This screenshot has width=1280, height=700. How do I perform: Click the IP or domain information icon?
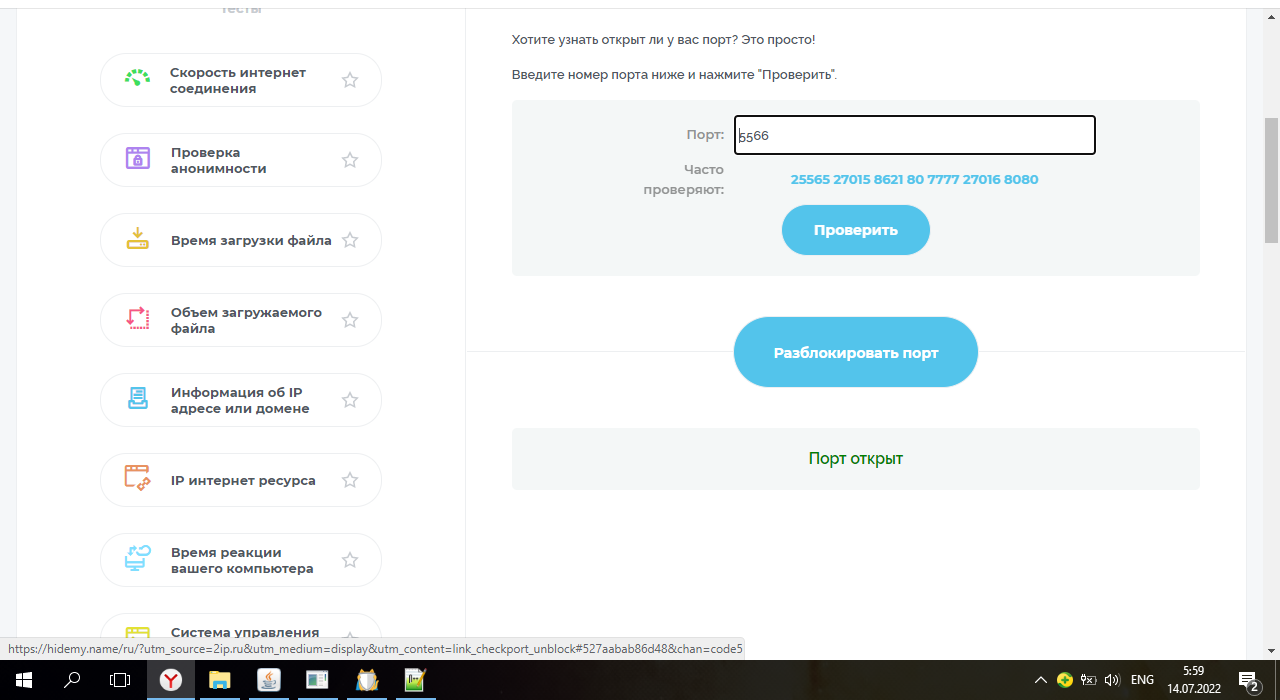pos(137,399)
